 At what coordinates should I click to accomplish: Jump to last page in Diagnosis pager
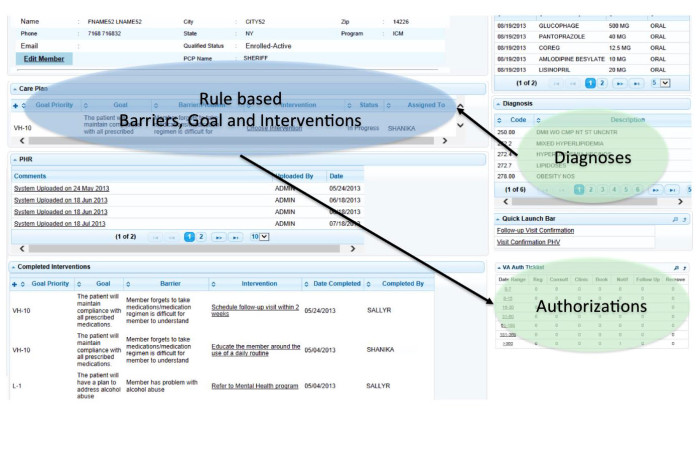coord(672,190)
